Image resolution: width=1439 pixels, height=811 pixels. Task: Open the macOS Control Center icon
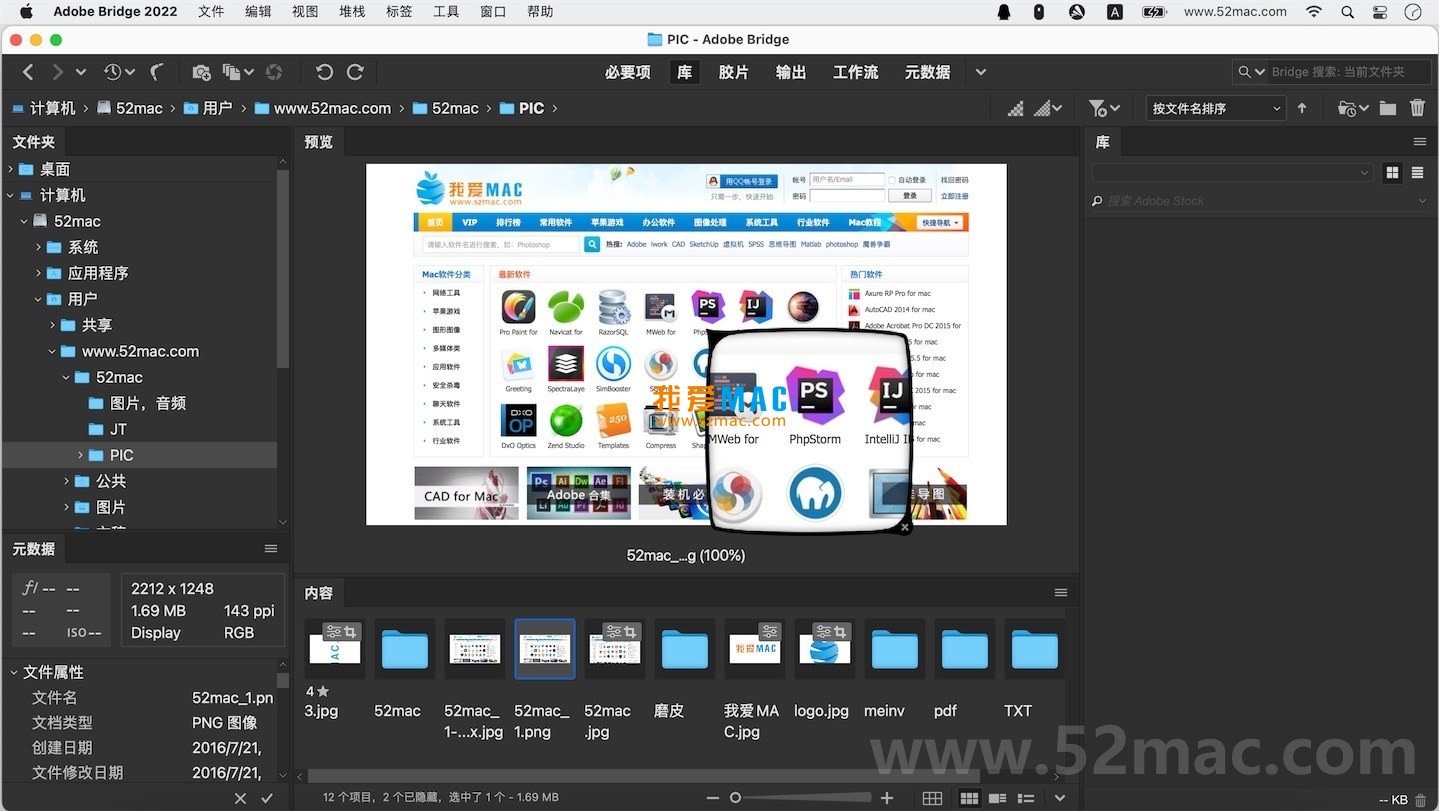click(1380, 12)
